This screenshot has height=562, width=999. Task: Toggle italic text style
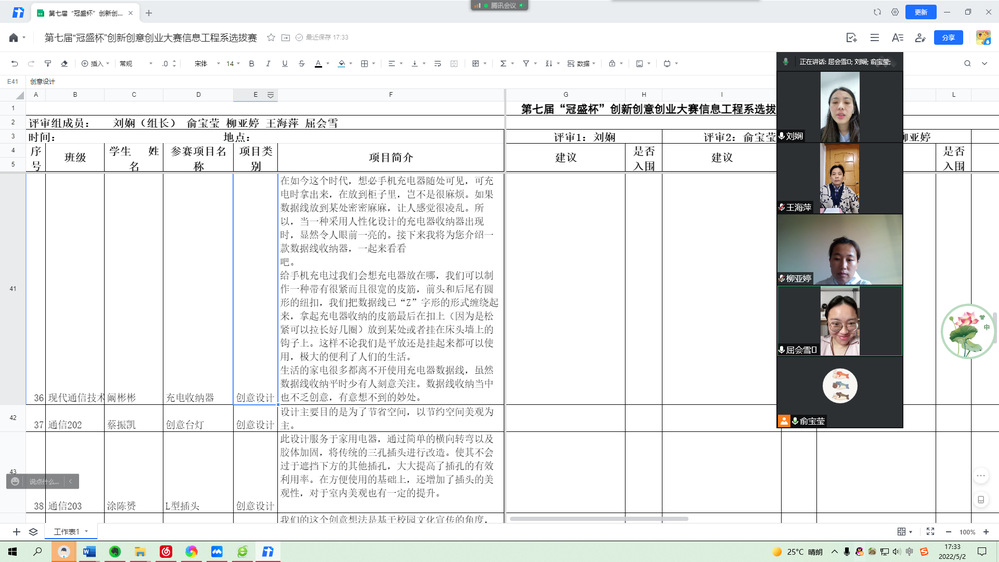[x=268, y=64]
